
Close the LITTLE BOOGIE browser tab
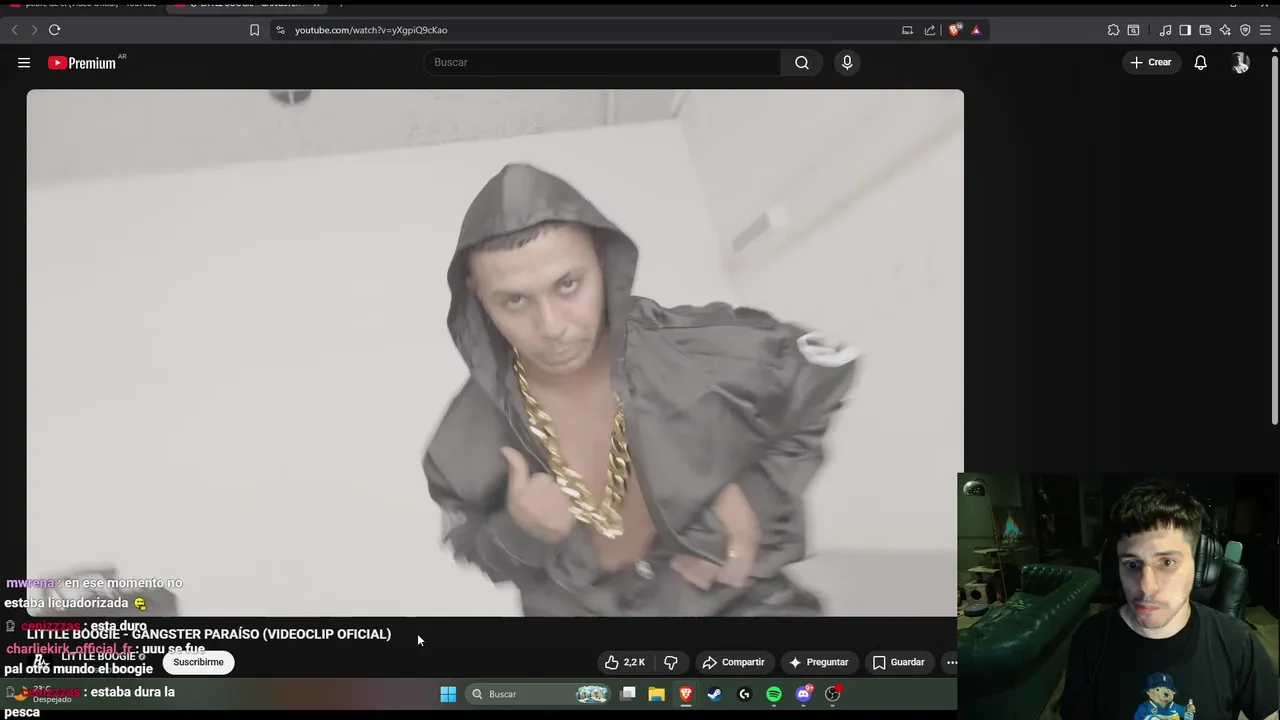click(316, 4)
